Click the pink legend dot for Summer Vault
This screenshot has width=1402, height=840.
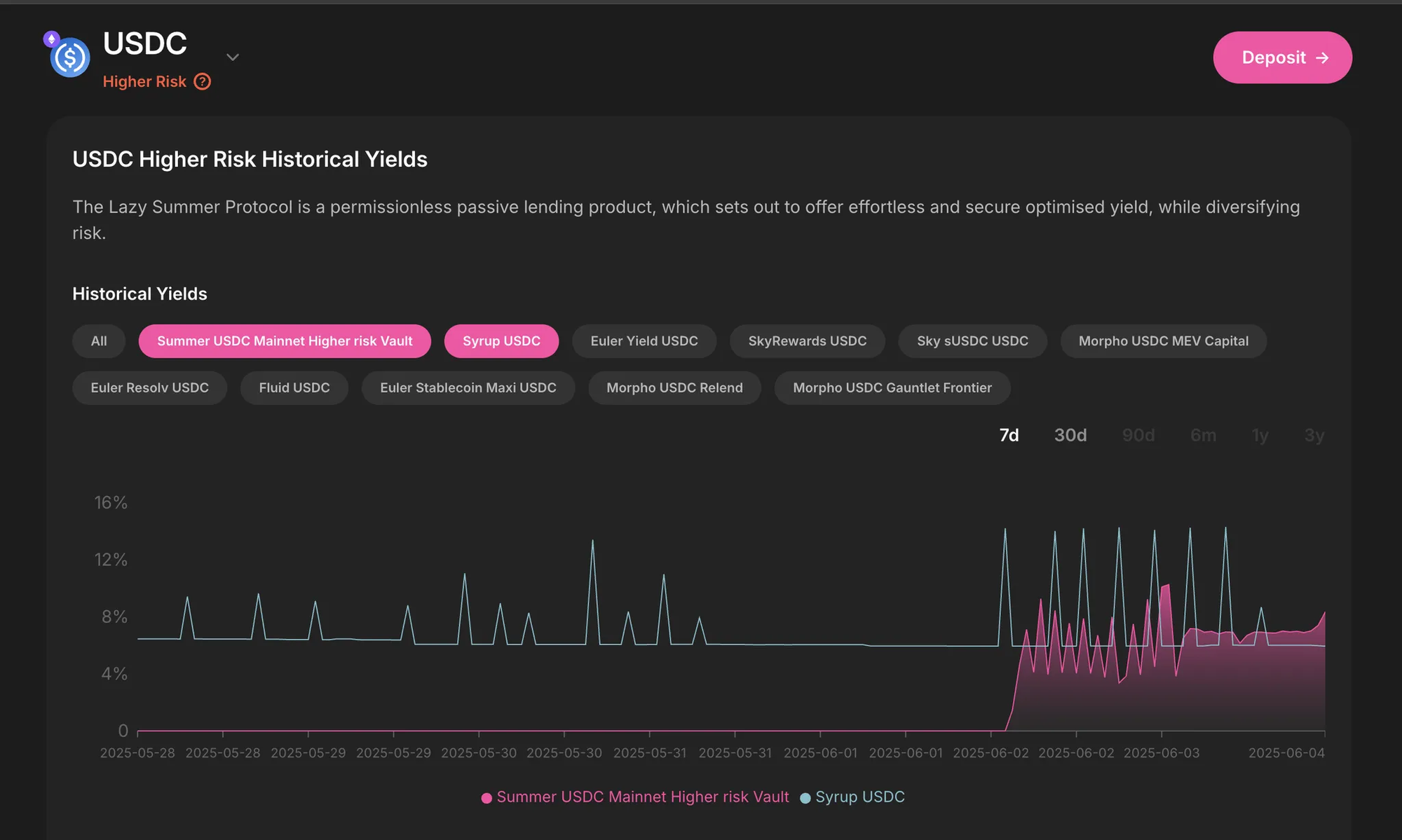pyautogui.click(x=486, y=798)
